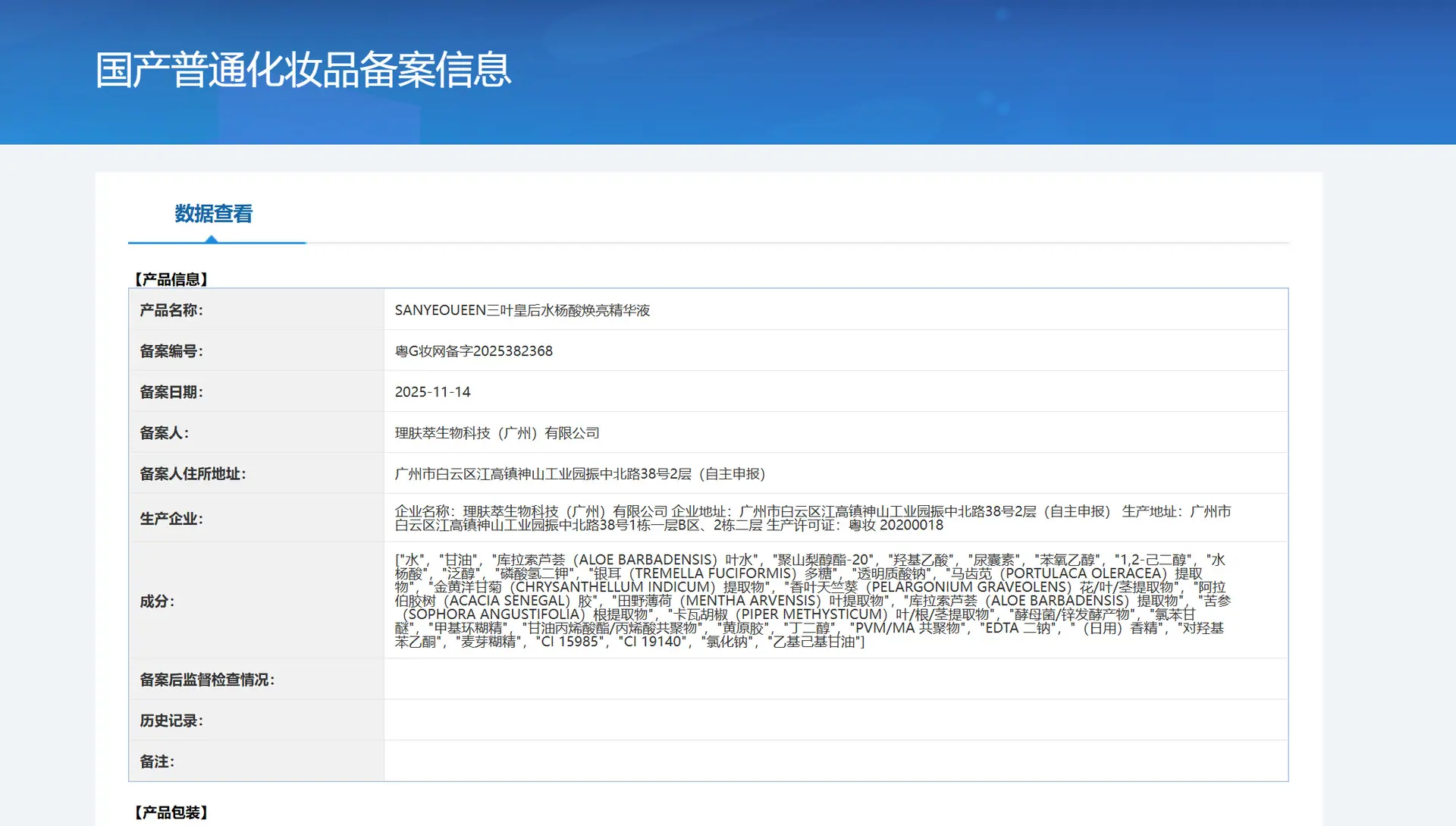This screenshot has height=826, width=1456.
Task: Click the 【产品包装】 section heading
Action: click(x=171, y=812)
